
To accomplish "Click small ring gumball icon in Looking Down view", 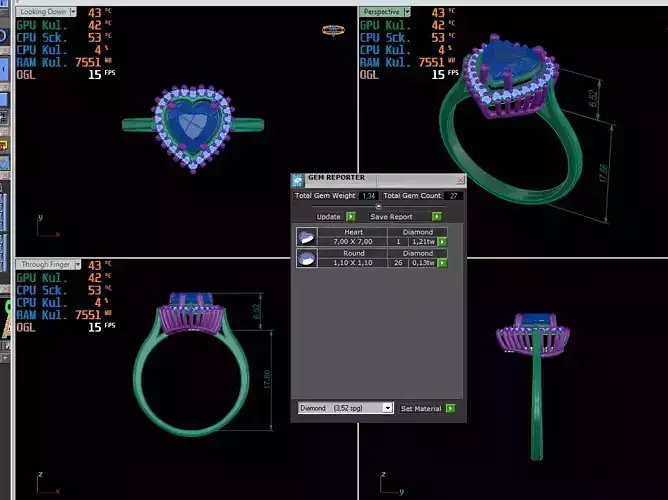I will coord(333,30).
